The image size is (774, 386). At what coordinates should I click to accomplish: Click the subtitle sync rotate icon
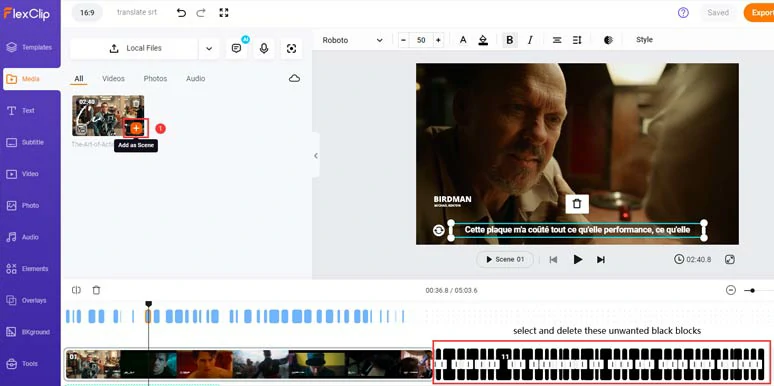(438, 231)
